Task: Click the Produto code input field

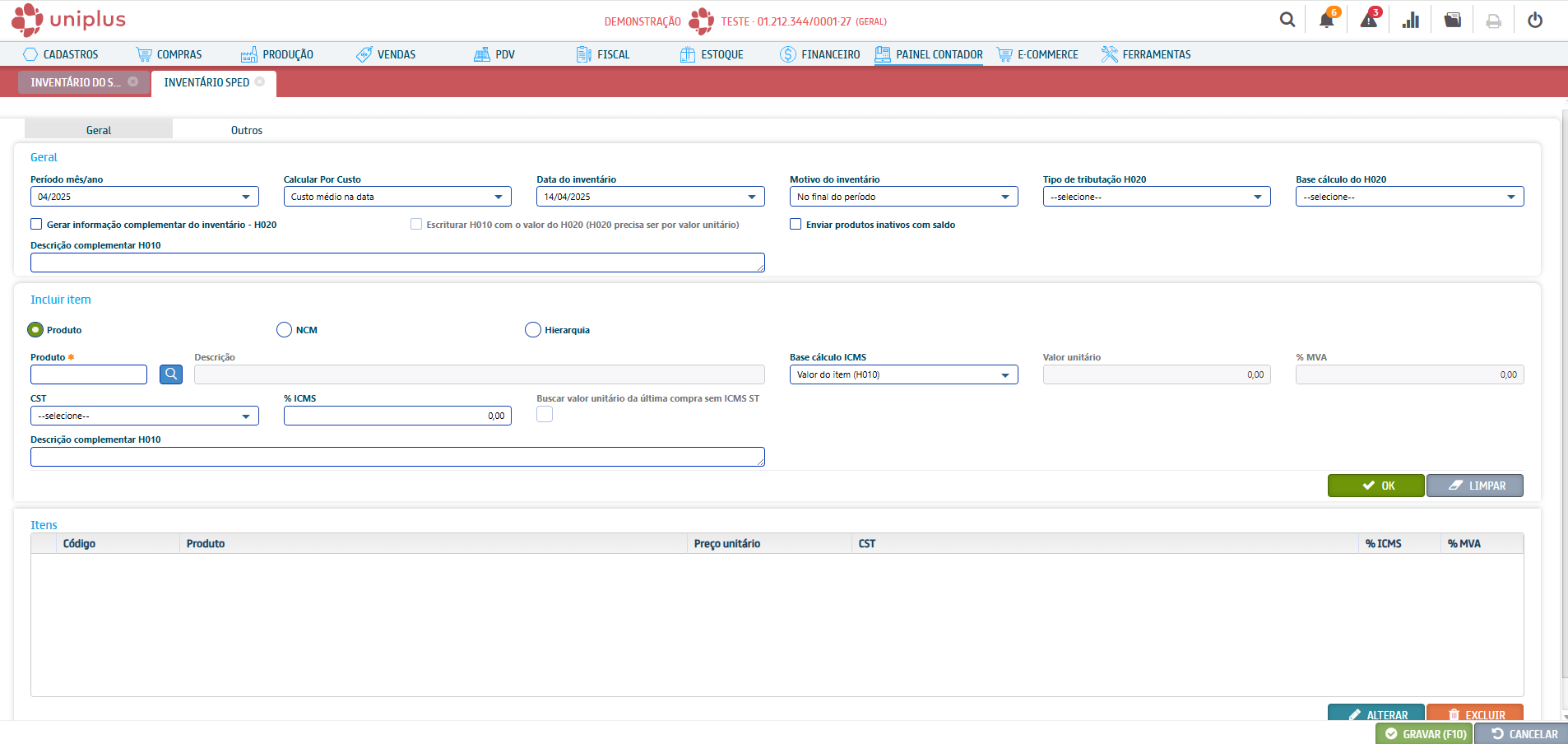Action: coord(89,374)
